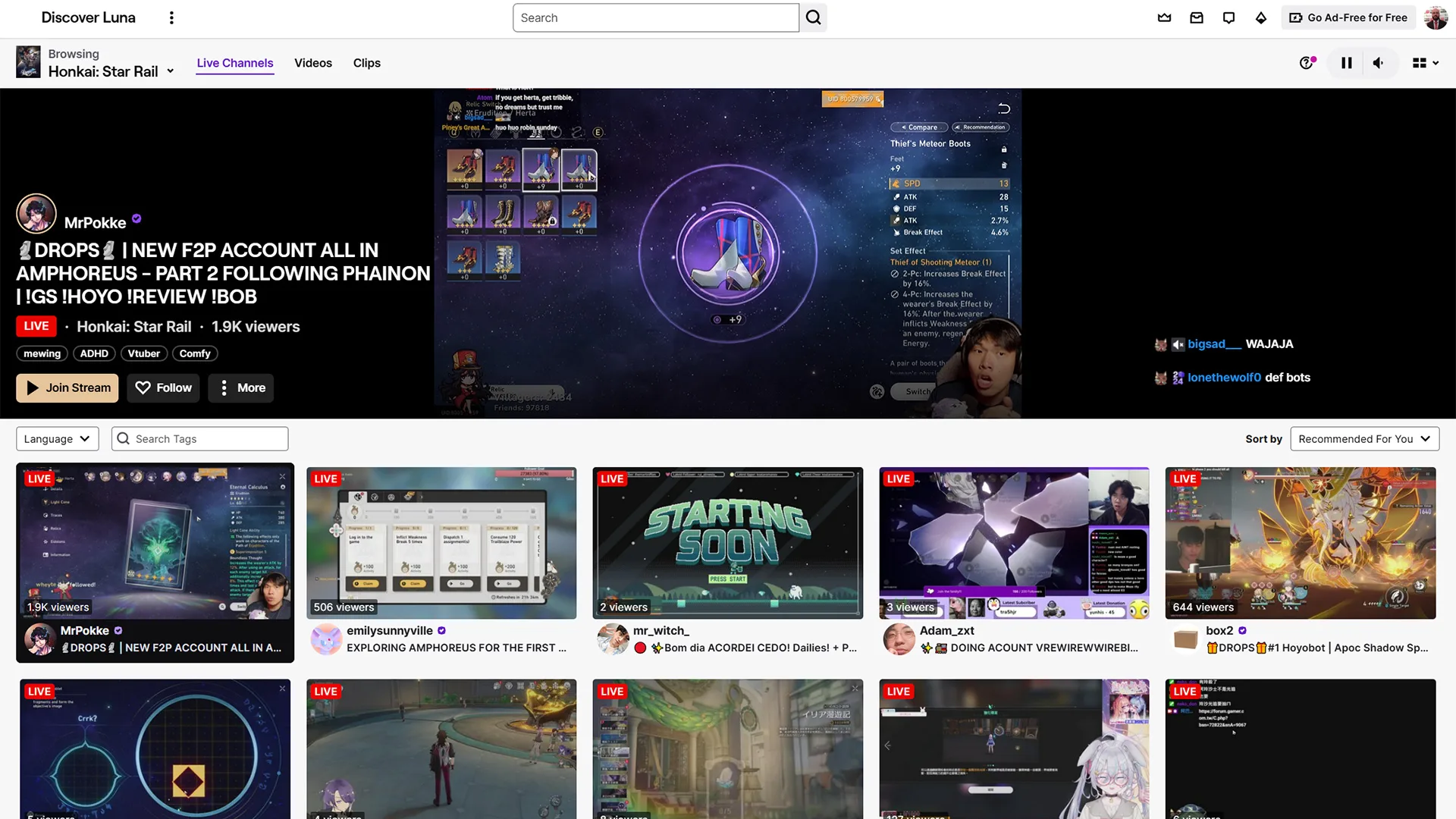Screen dimensions: 1456x819
Task: Open emilysunnyville's 506 viewers stream thumbnail
Action: 441,543
